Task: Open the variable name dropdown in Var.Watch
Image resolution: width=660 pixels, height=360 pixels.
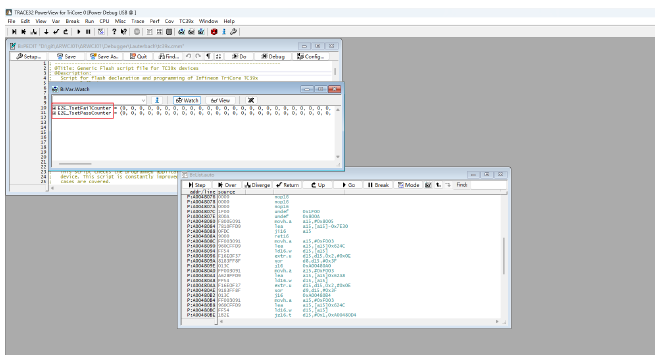Action: point(143,100)
